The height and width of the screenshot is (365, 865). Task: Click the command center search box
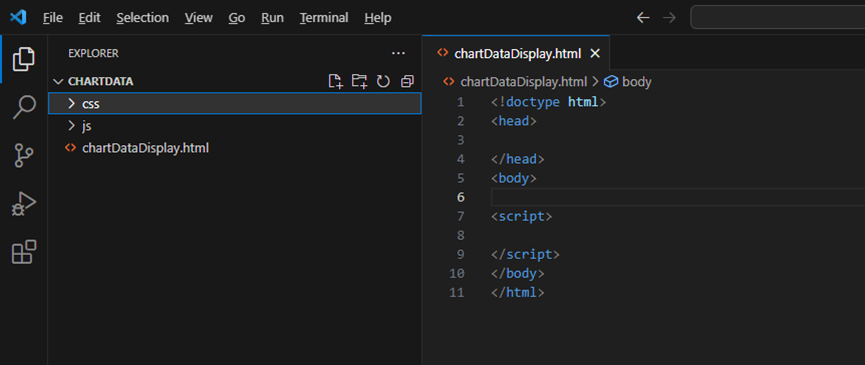pyautogui.click(x=778, y=18)
